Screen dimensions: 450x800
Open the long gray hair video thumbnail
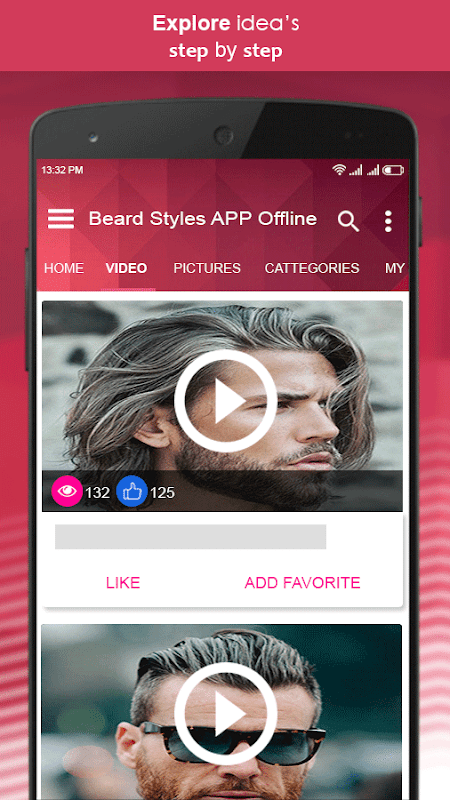pos(222,406)
